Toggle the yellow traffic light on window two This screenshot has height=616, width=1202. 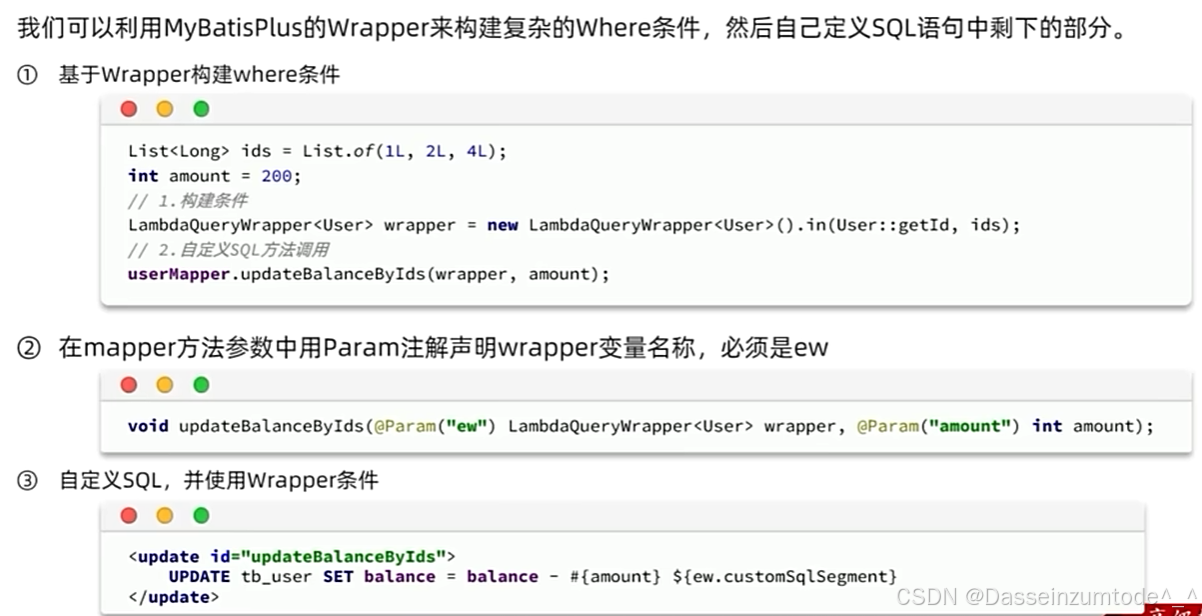[164, 384]
